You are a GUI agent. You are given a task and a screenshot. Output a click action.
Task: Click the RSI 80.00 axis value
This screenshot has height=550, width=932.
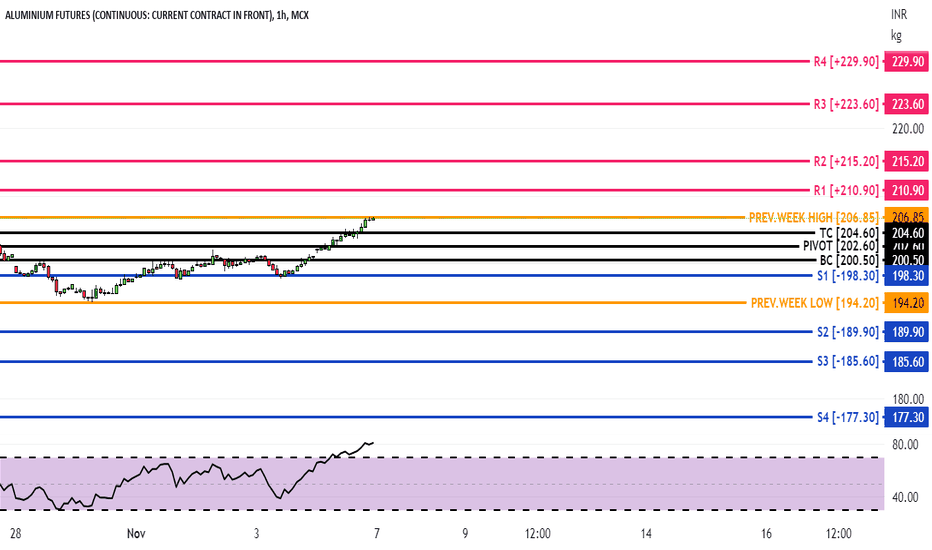tap(905, 444)
